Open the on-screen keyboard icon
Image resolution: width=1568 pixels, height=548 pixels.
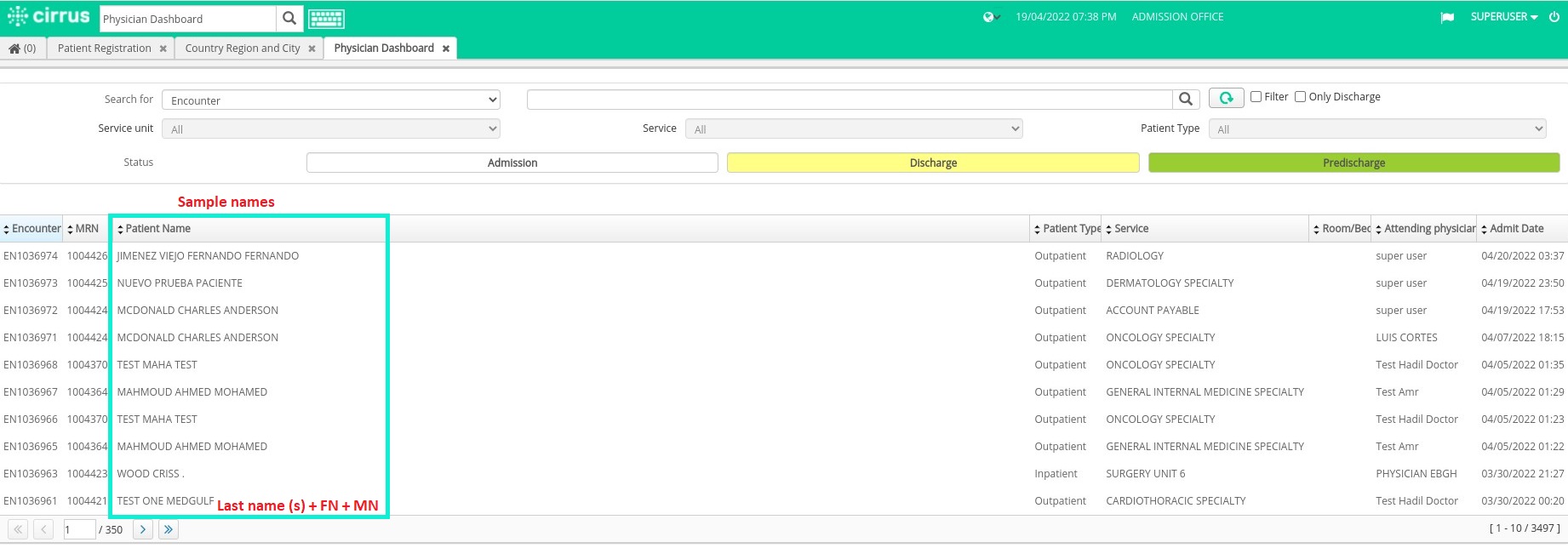tap(326, 19)
